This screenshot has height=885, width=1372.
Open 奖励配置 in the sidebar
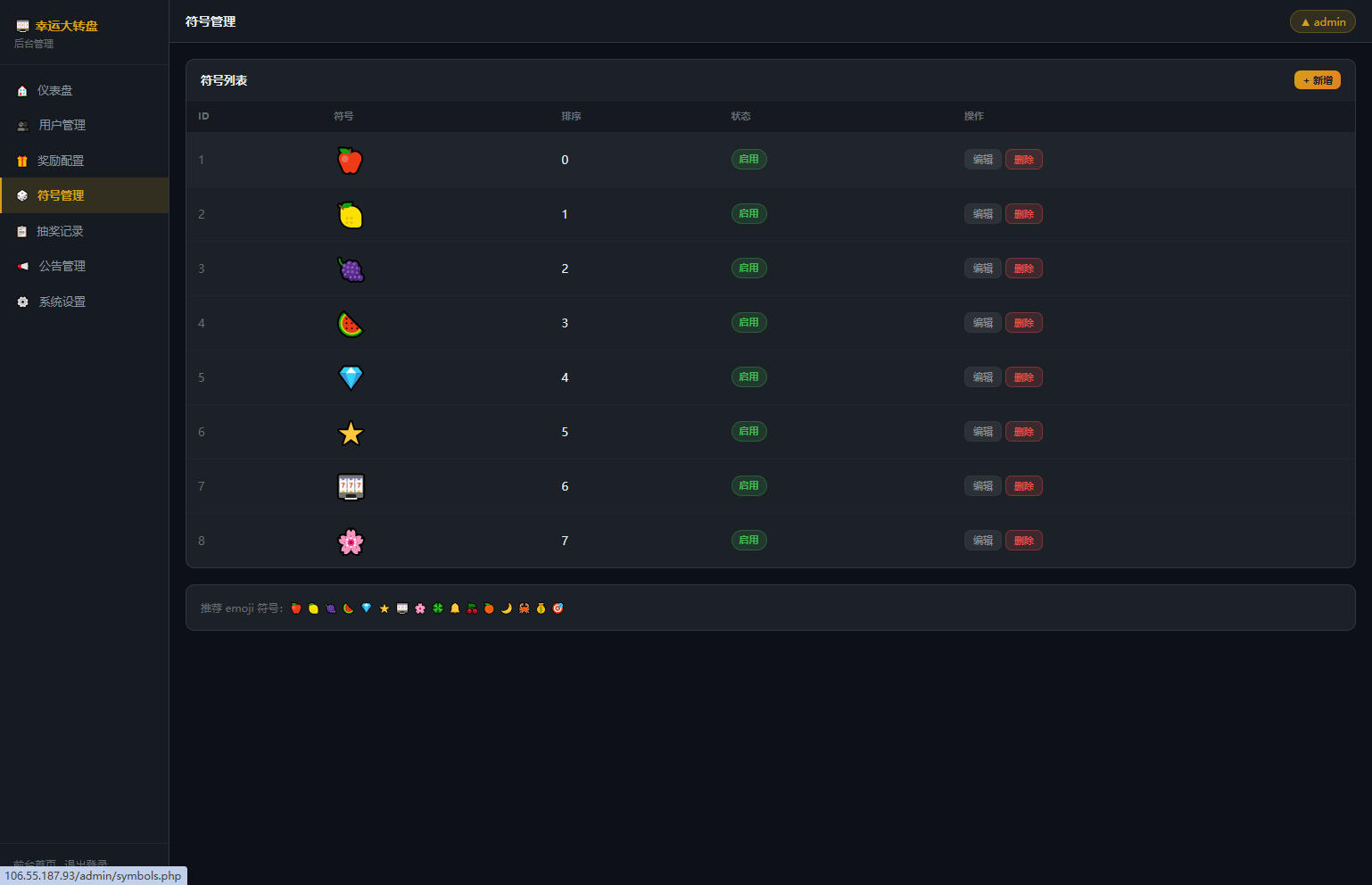pyautogui.click(x=84, y=161)
